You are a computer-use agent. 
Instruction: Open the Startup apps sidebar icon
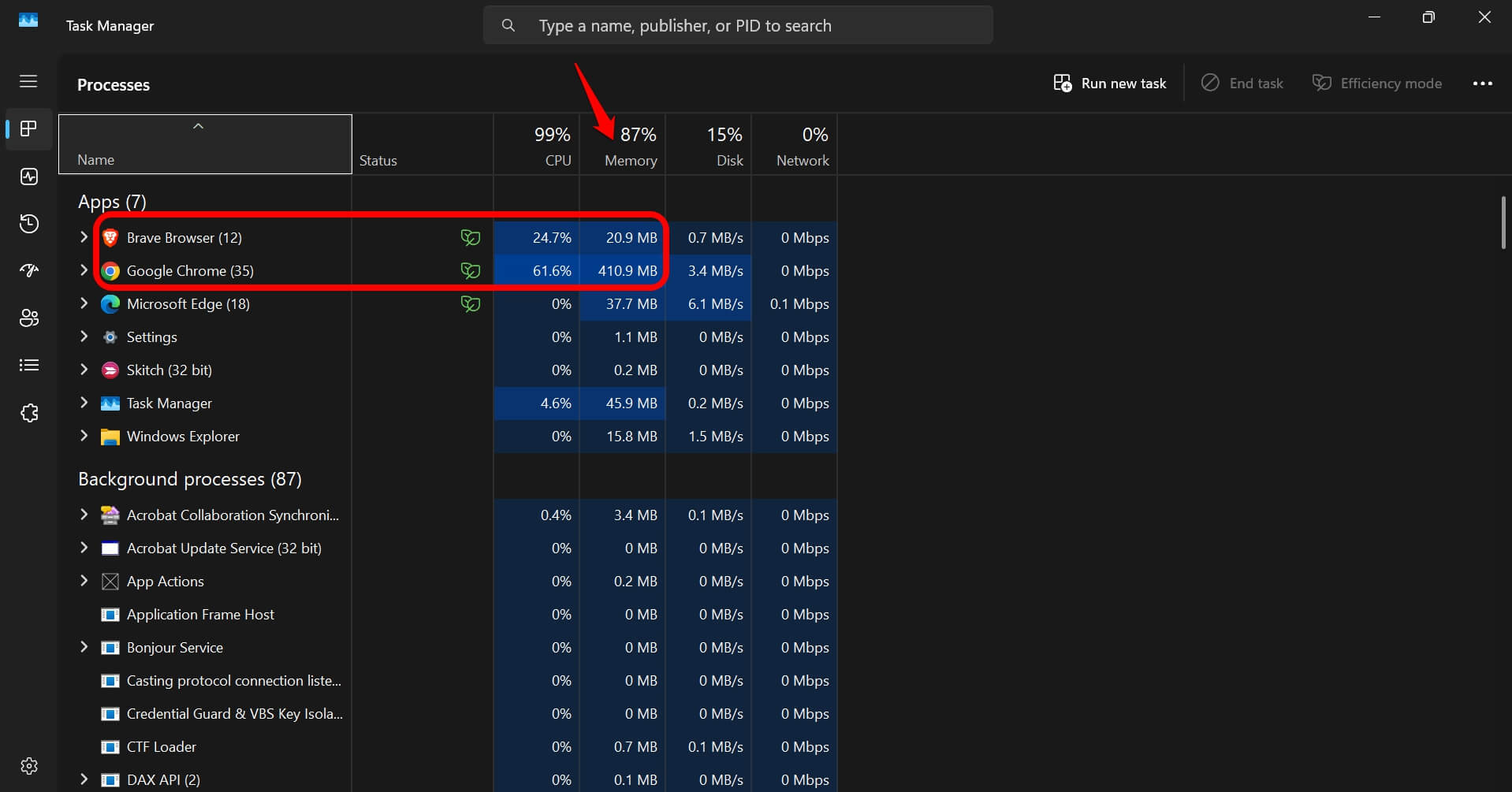tap(29, 271)
